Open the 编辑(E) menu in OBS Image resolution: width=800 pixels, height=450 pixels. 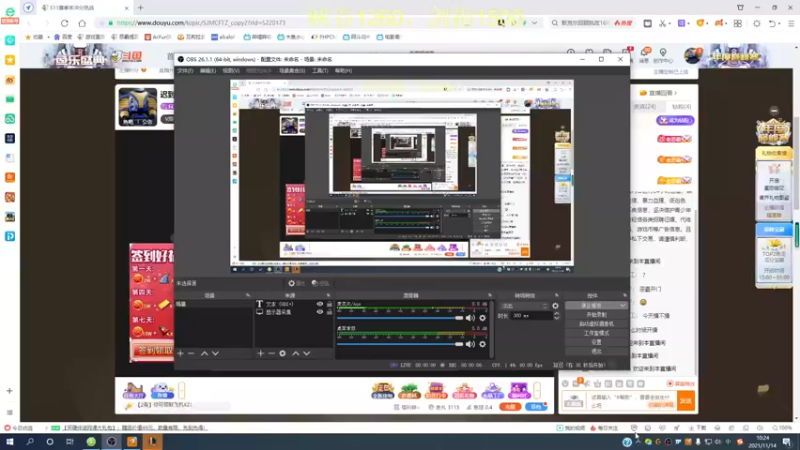tap(208, 71)
